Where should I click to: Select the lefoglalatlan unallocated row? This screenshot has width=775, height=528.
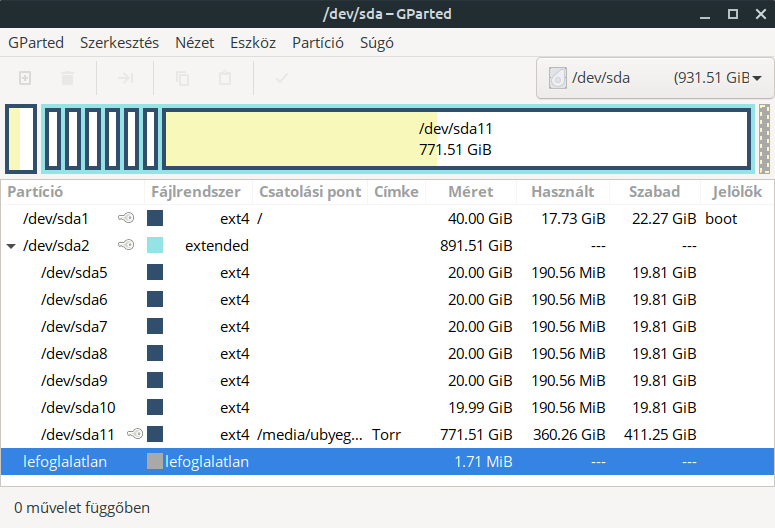388,461
